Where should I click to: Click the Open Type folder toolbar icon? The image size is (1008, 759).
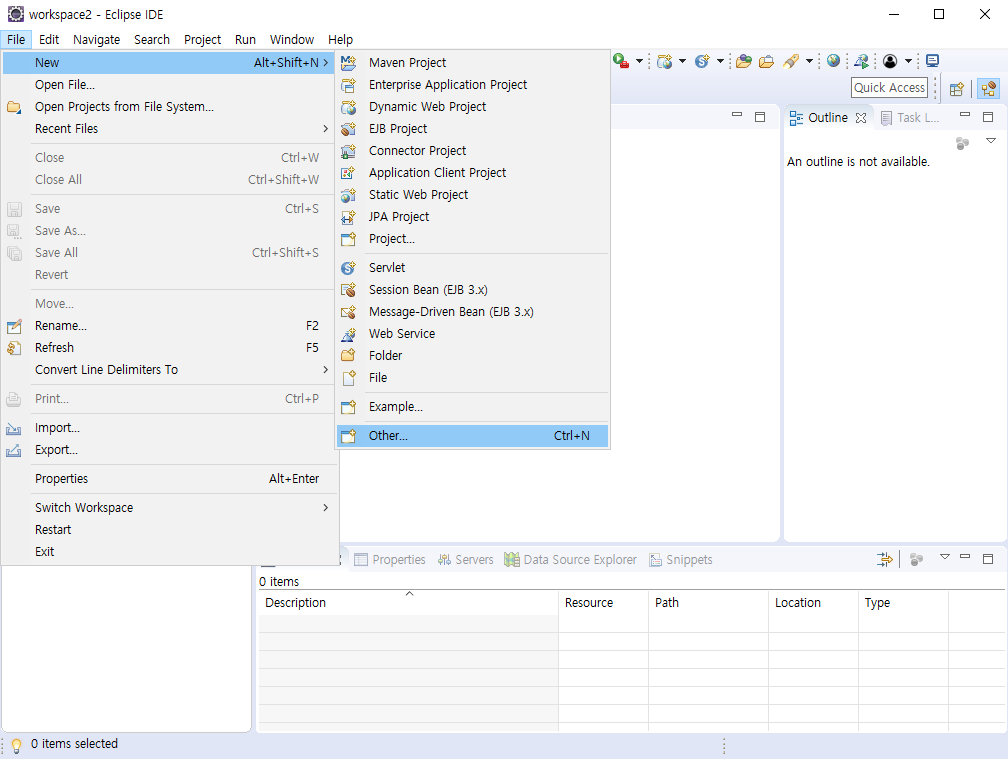click(744, 61)
